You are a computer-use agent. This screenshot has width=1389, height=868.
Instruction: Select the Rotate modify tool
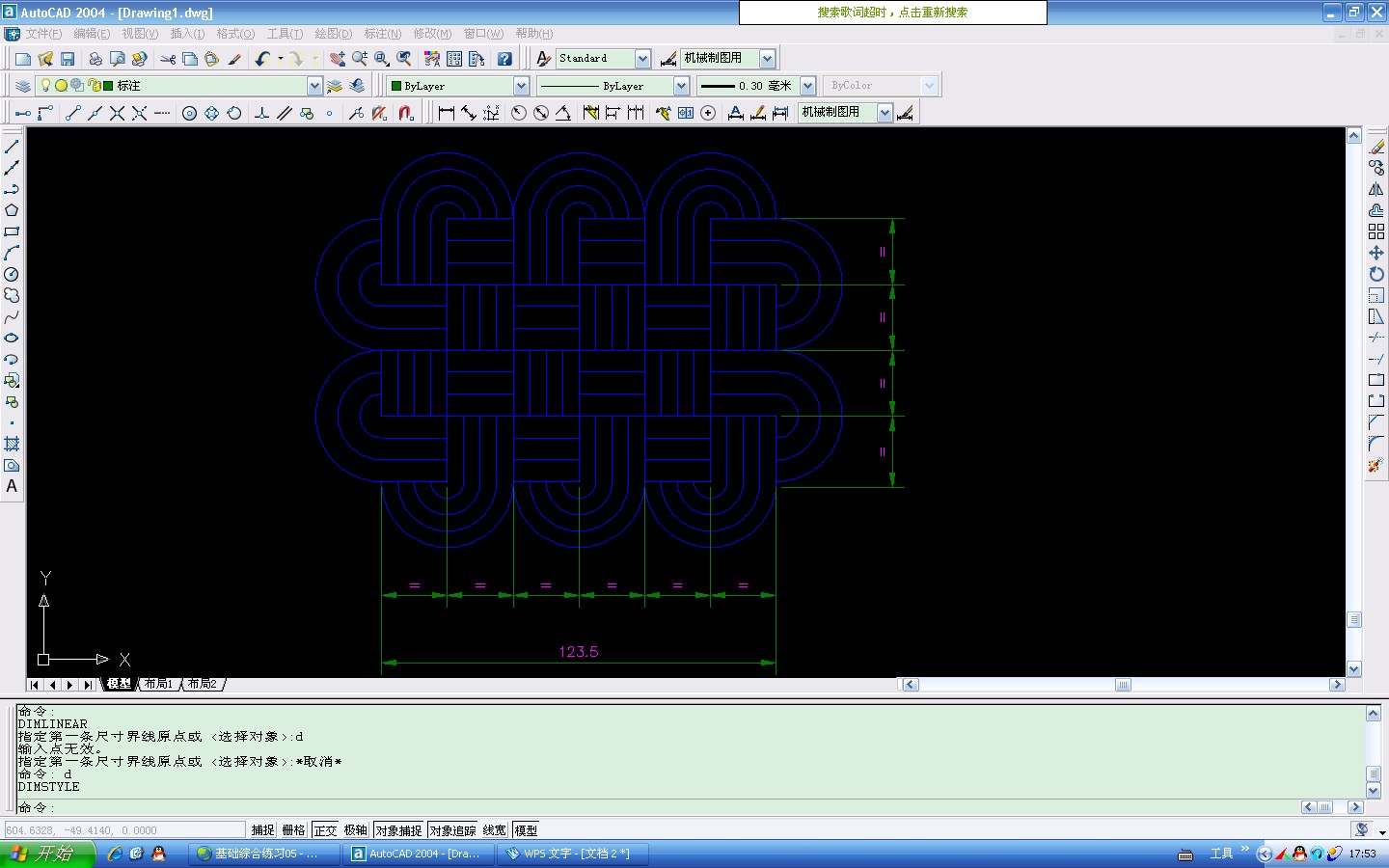click(x=1376, y=274)
